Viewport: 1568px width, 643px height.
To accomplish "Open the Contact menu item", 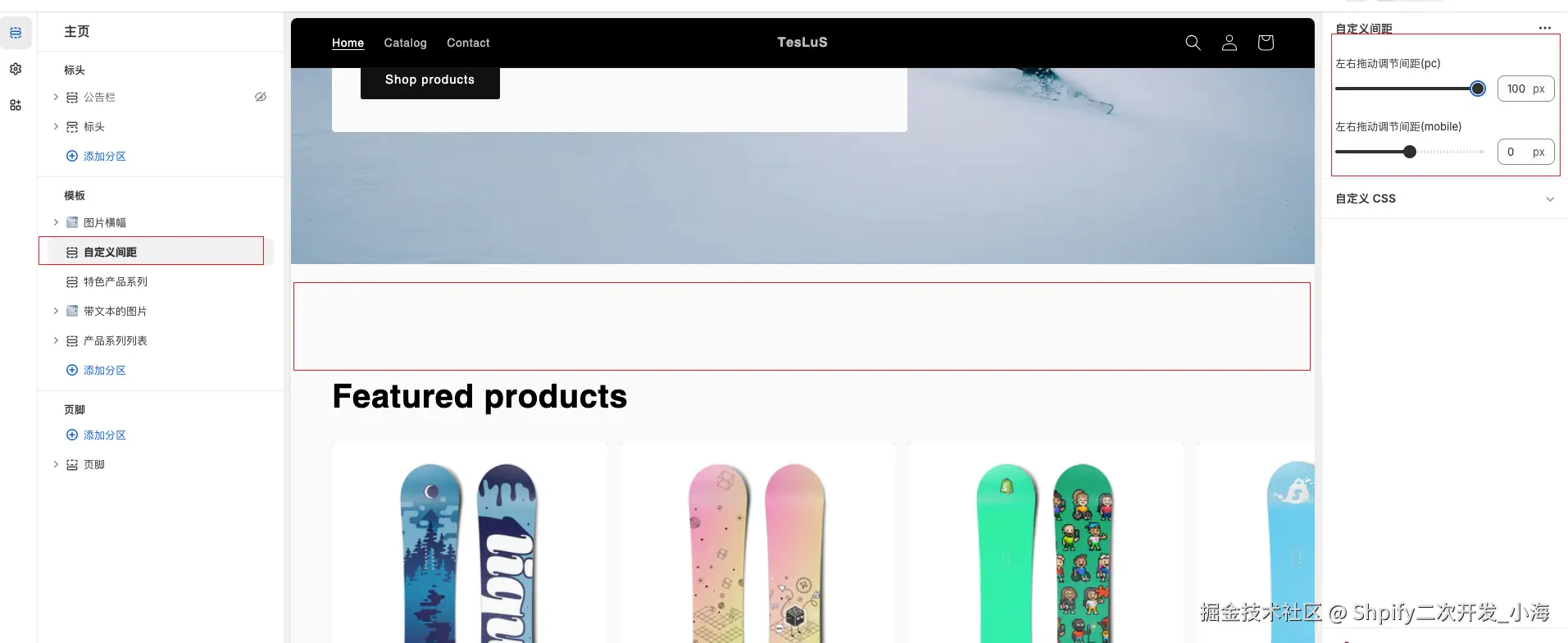I will (x=468, y=43).
